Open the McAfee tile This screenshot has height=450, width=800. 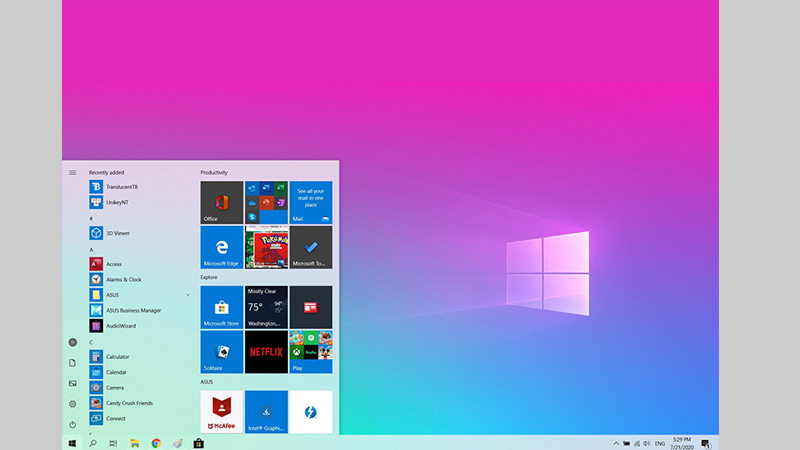click(221, 411)
